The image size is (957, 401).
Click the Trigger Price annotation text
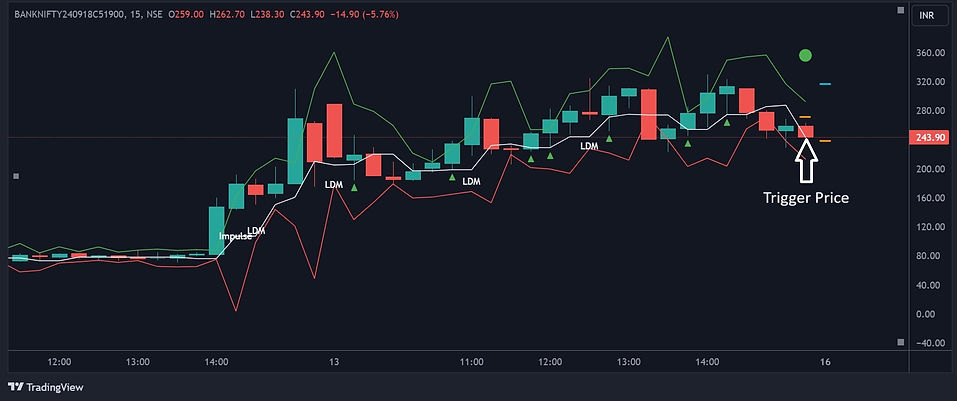(x=806, y=198)
